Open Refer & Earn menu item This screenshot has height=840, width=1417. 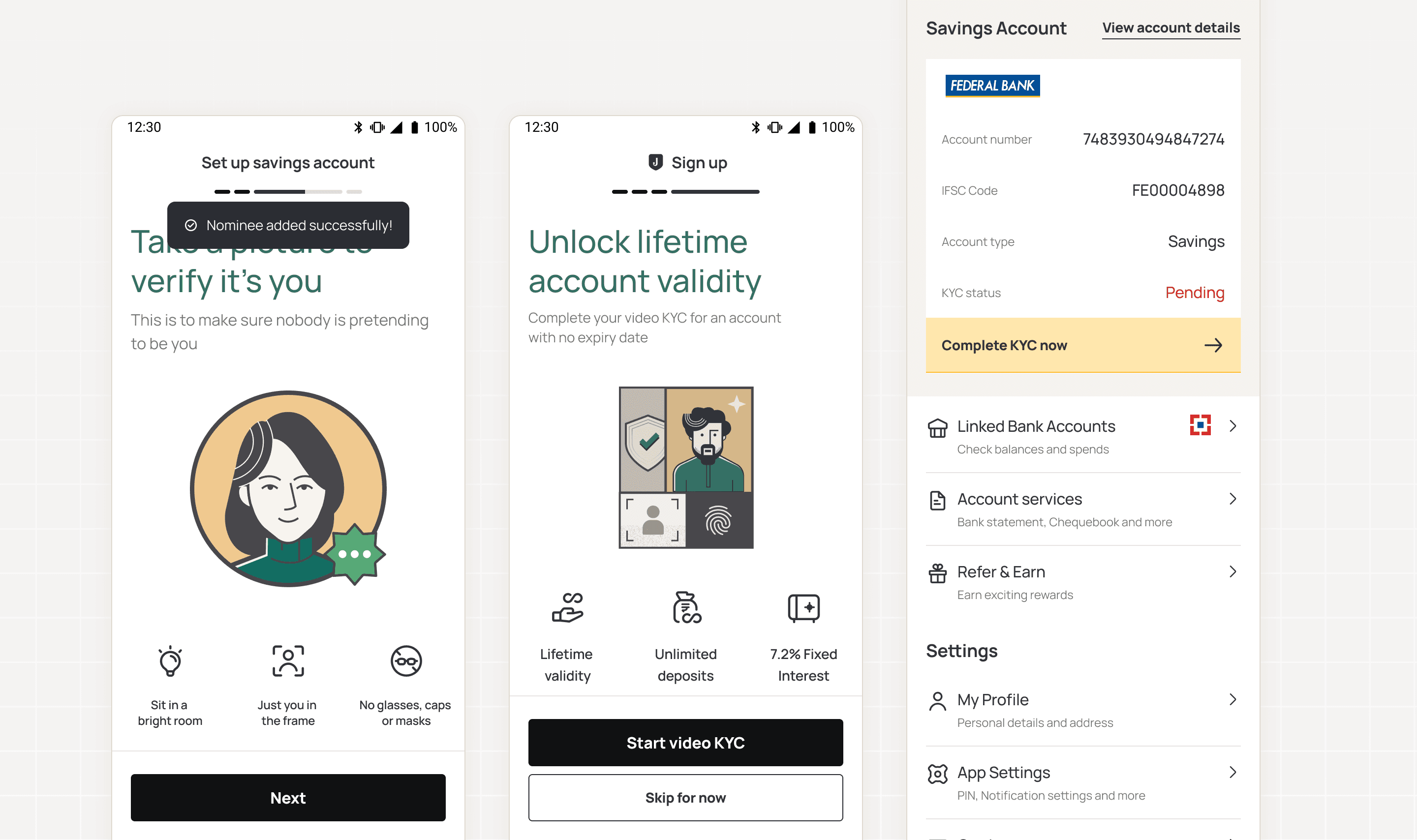pos(1083,582)
